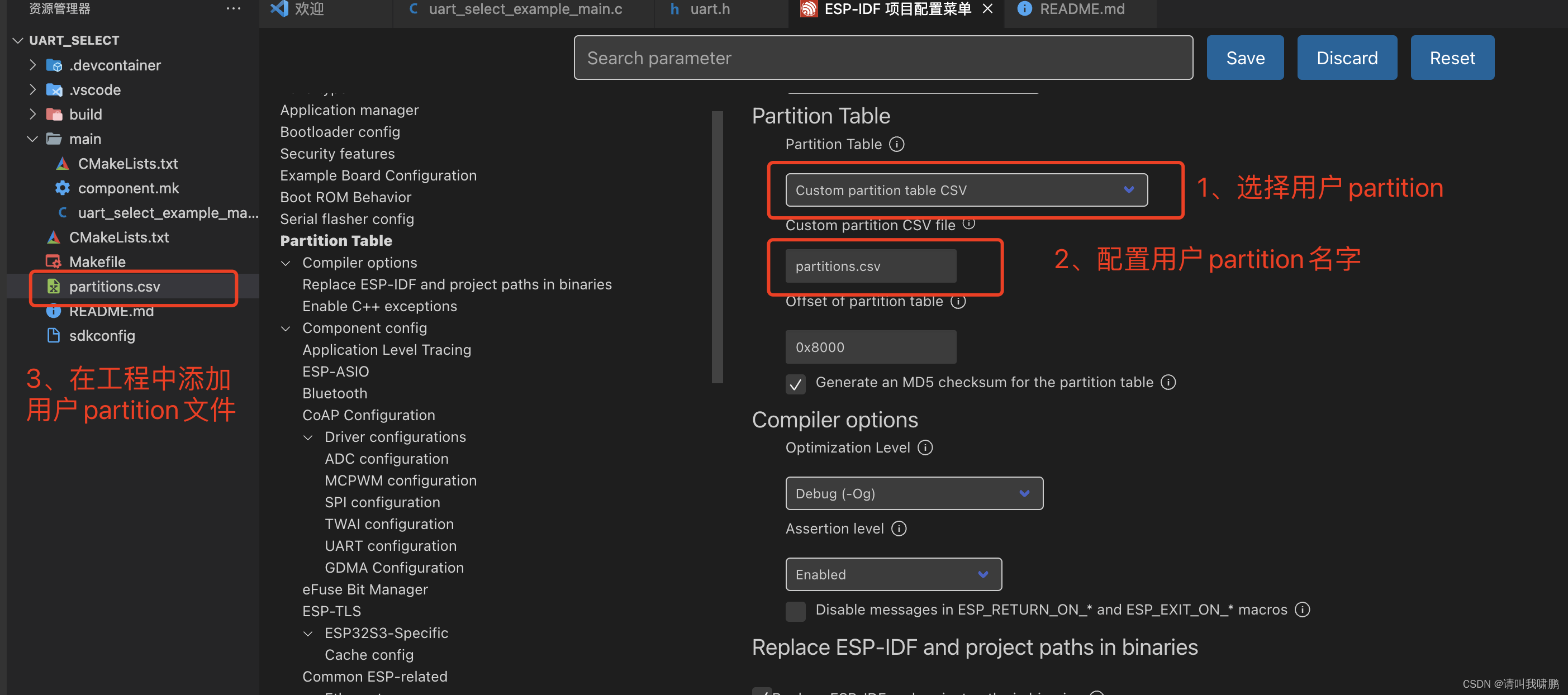
Task: Show info for Partition Table option
Action: 897,144
